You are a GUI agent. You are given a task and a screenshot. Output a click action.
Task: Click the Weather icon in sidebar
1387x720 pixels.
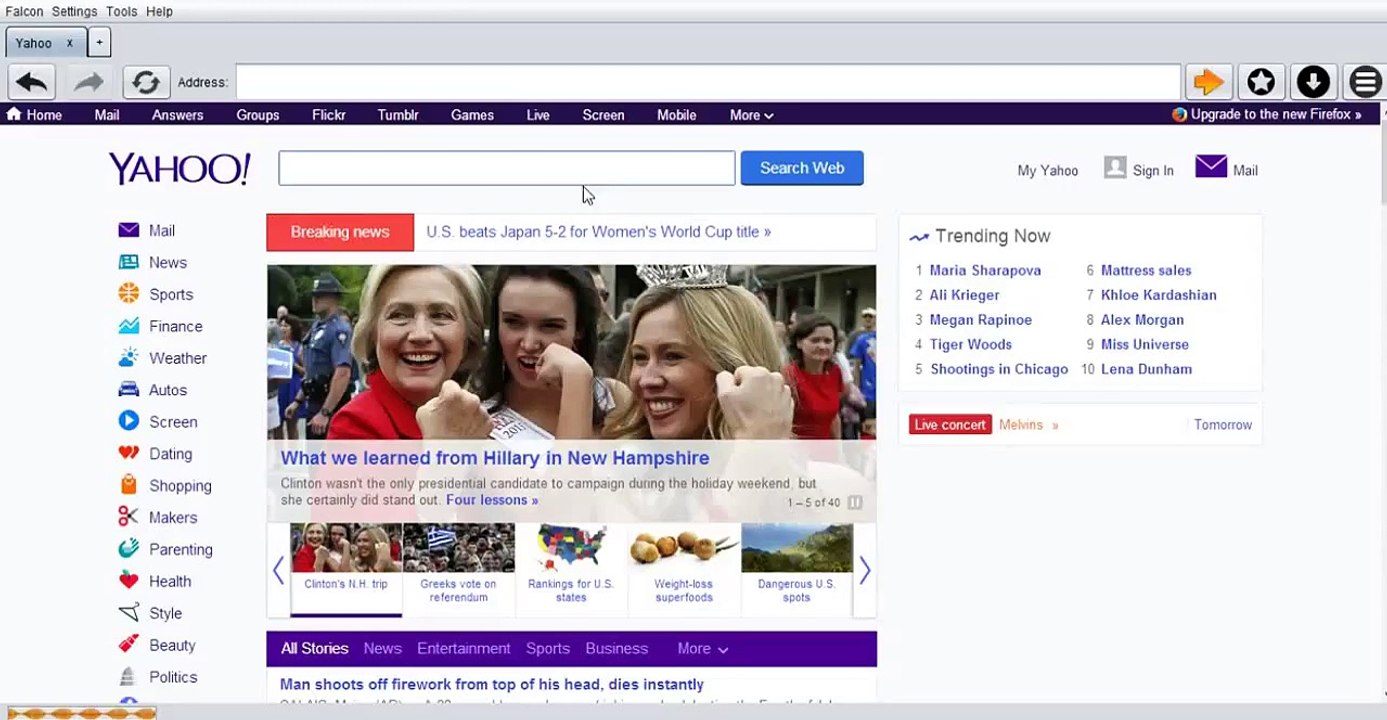pyautogui.click(x=128, y=358)
